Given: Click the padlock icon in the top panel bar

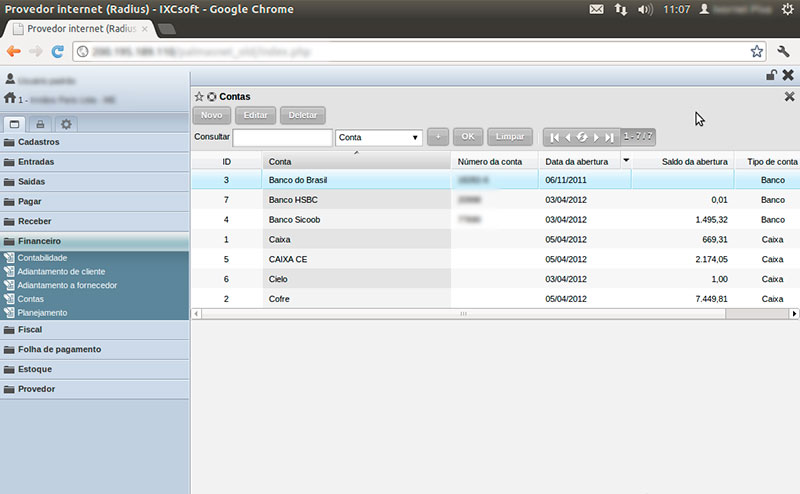Looking at the screenshot, I should (x=771, y=75).
